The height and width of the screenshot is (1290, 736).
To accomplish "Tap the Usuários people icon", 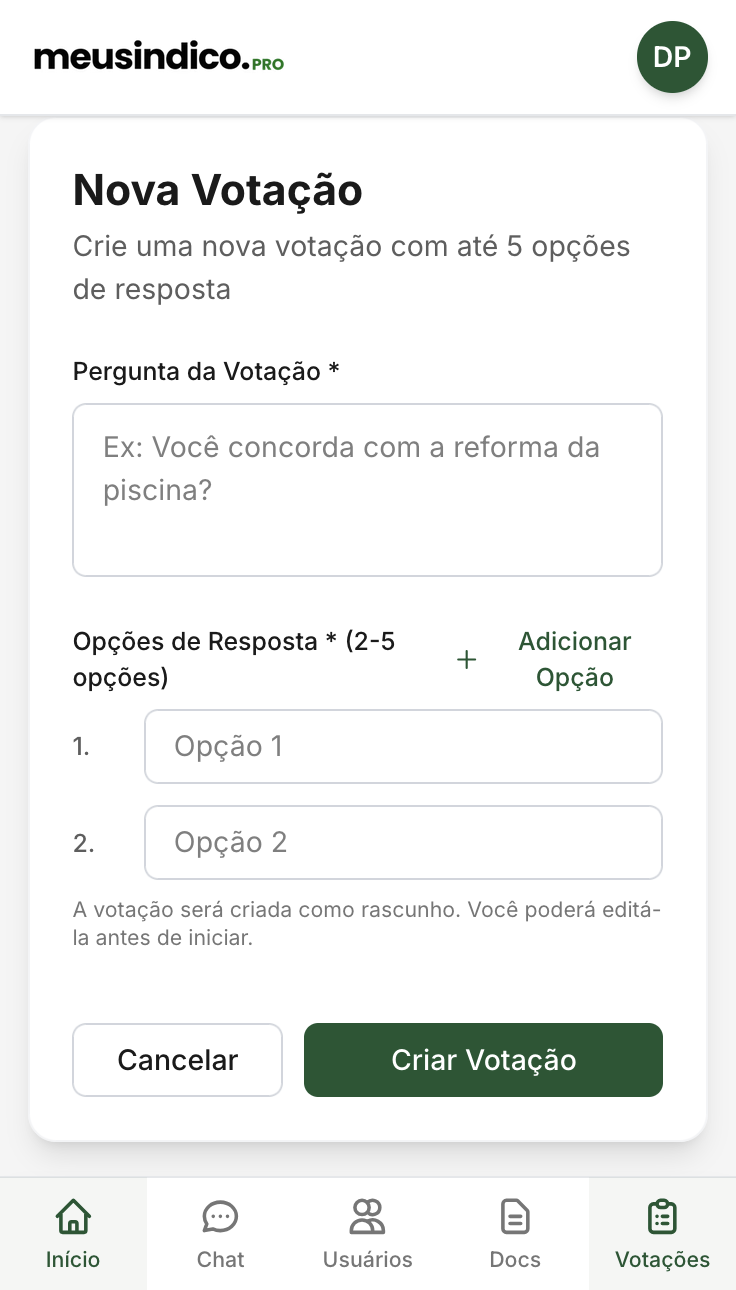I will [367, 1217].
